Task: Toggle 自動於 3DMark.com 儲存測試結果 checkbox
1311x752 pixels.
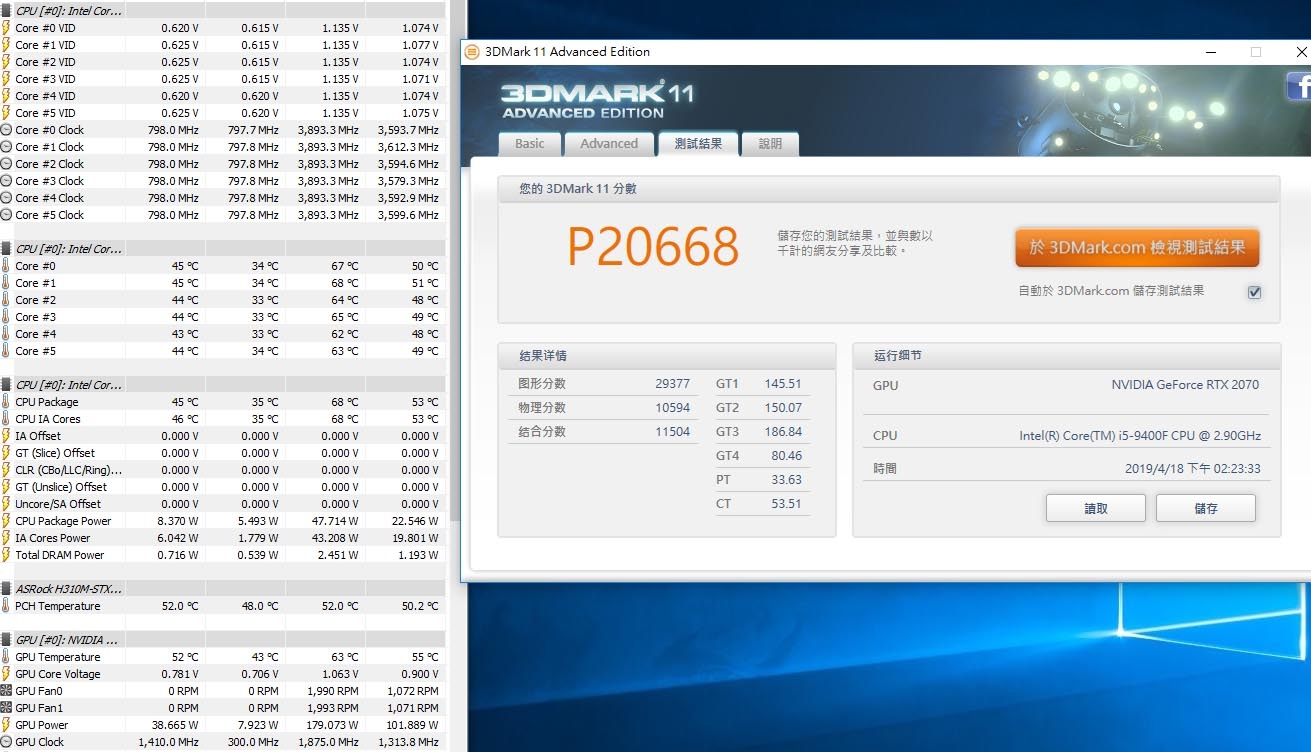Action: tap(1254, 292)
